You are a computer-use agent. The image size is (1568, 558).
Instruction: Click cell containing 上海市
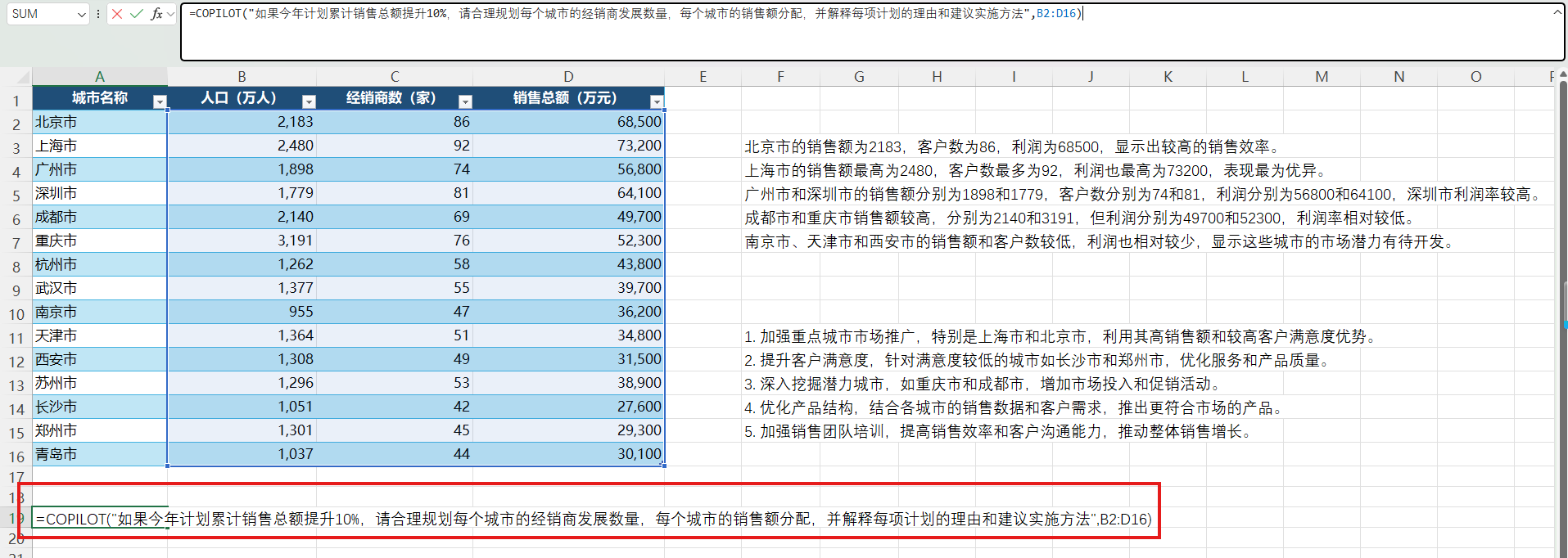pos(100,146)
